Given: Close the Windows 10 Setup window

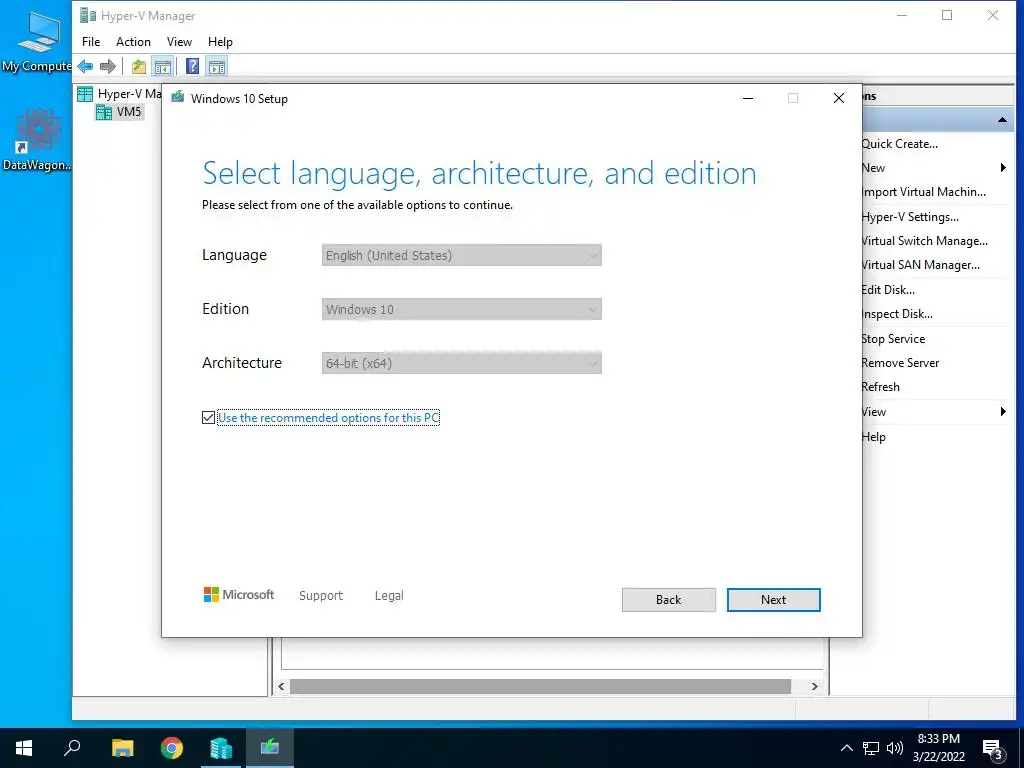Looking at the screenshot, I should point(839,98).
